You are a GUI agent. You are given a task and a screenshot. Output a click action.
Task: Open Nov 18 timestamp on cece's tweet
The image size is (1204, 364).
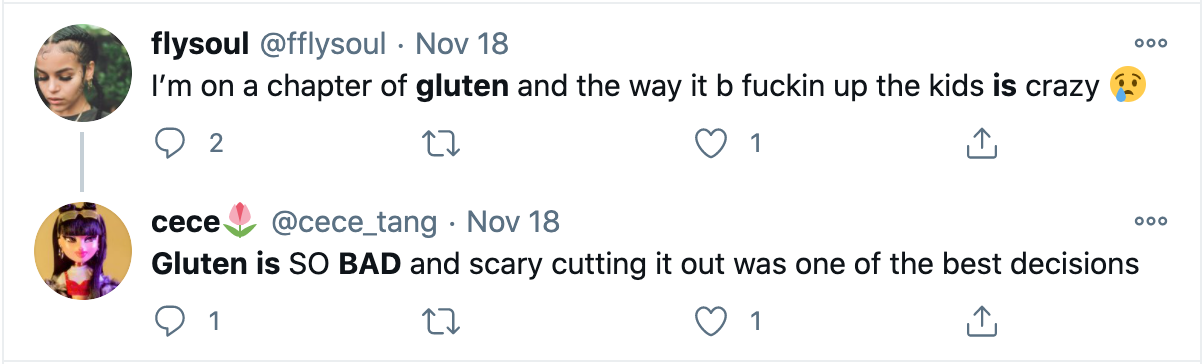click(x=513, y=221)
